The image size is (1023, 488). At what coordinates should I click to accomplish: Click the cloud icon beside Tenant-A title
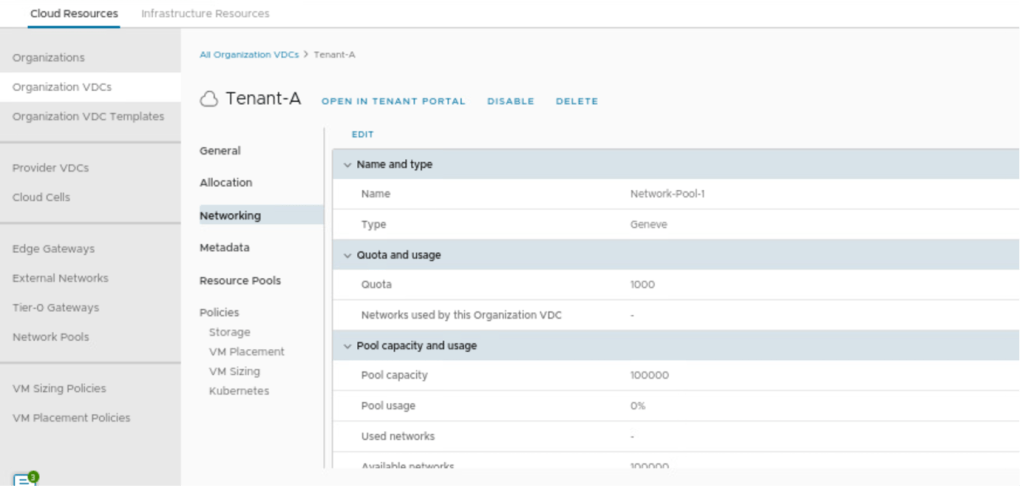point(209,99)
